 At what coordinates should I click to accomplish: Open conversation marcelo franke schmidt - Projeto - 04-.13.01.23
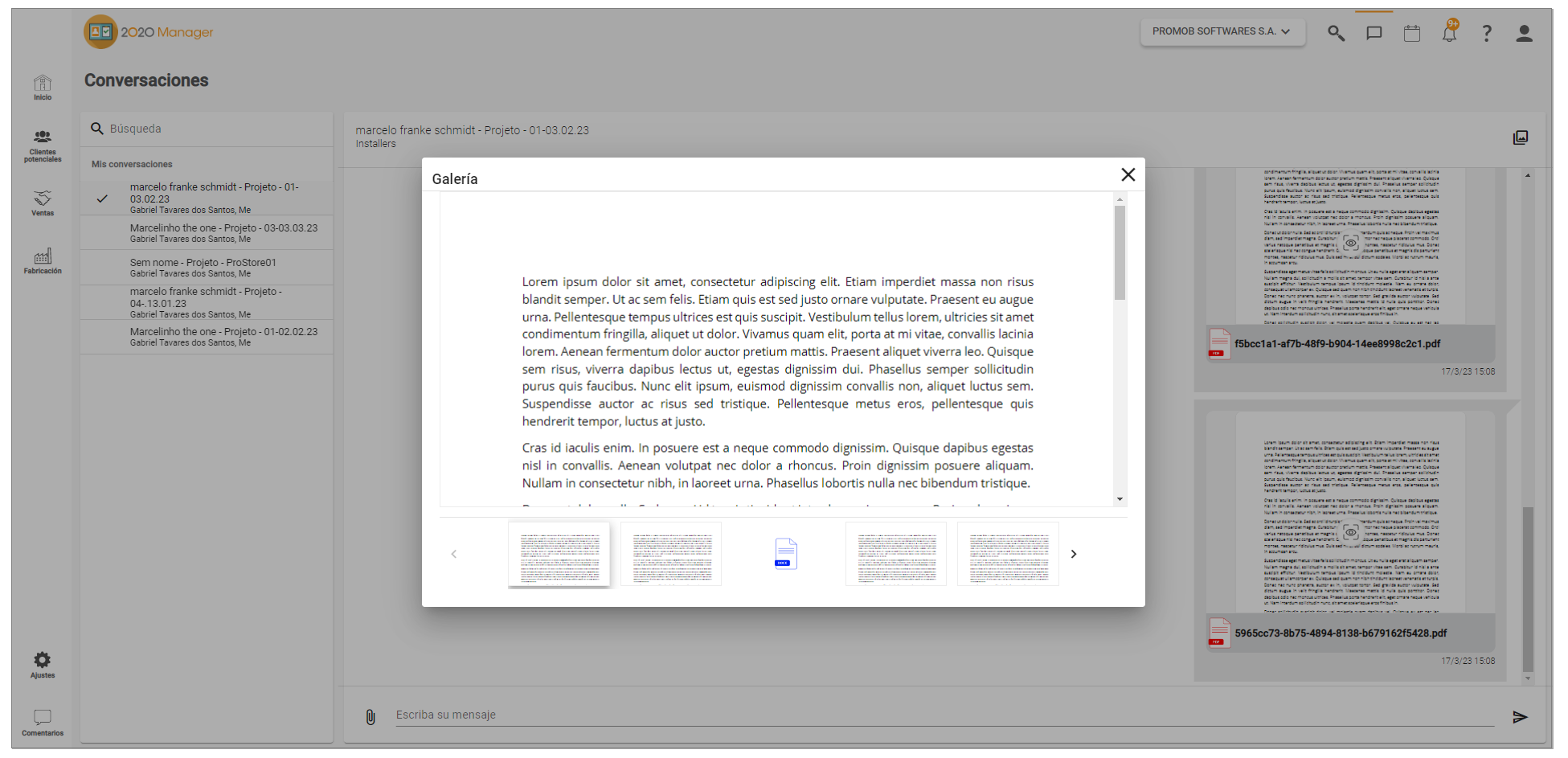207,302
